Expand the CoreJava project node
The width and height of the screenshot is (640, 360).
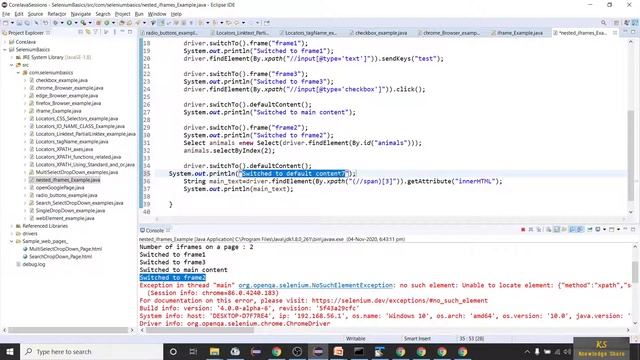coord(5,42)
